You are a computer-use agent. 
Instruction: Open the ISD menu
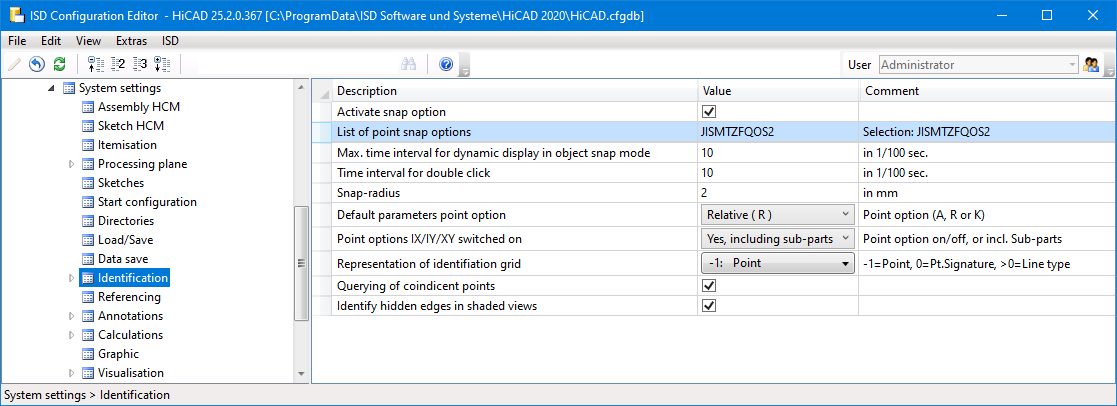point(170,41)
